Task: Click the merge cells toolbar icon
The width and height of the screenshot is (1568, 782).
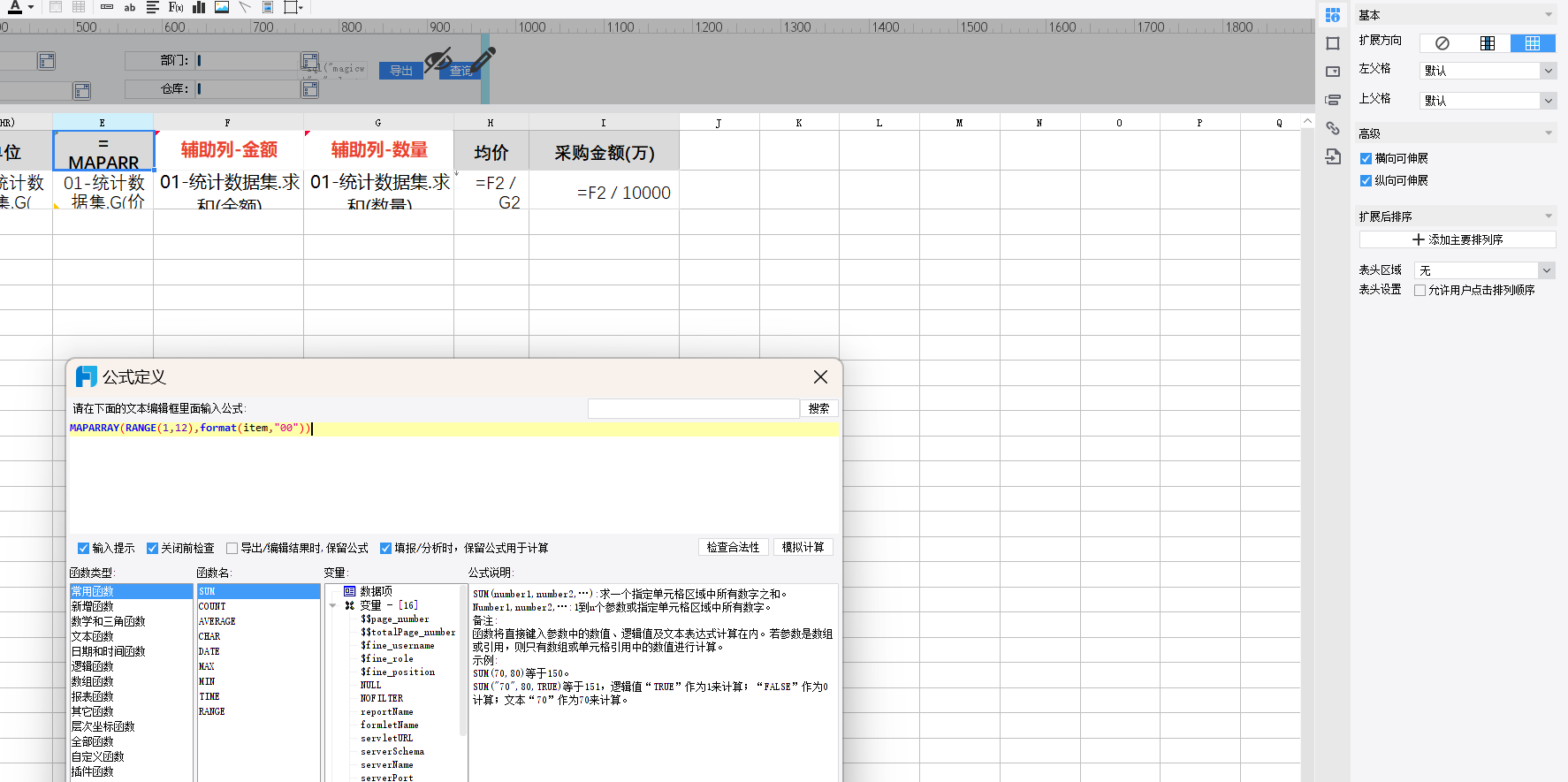Action: pyautogui.click(x=56, y=7)
